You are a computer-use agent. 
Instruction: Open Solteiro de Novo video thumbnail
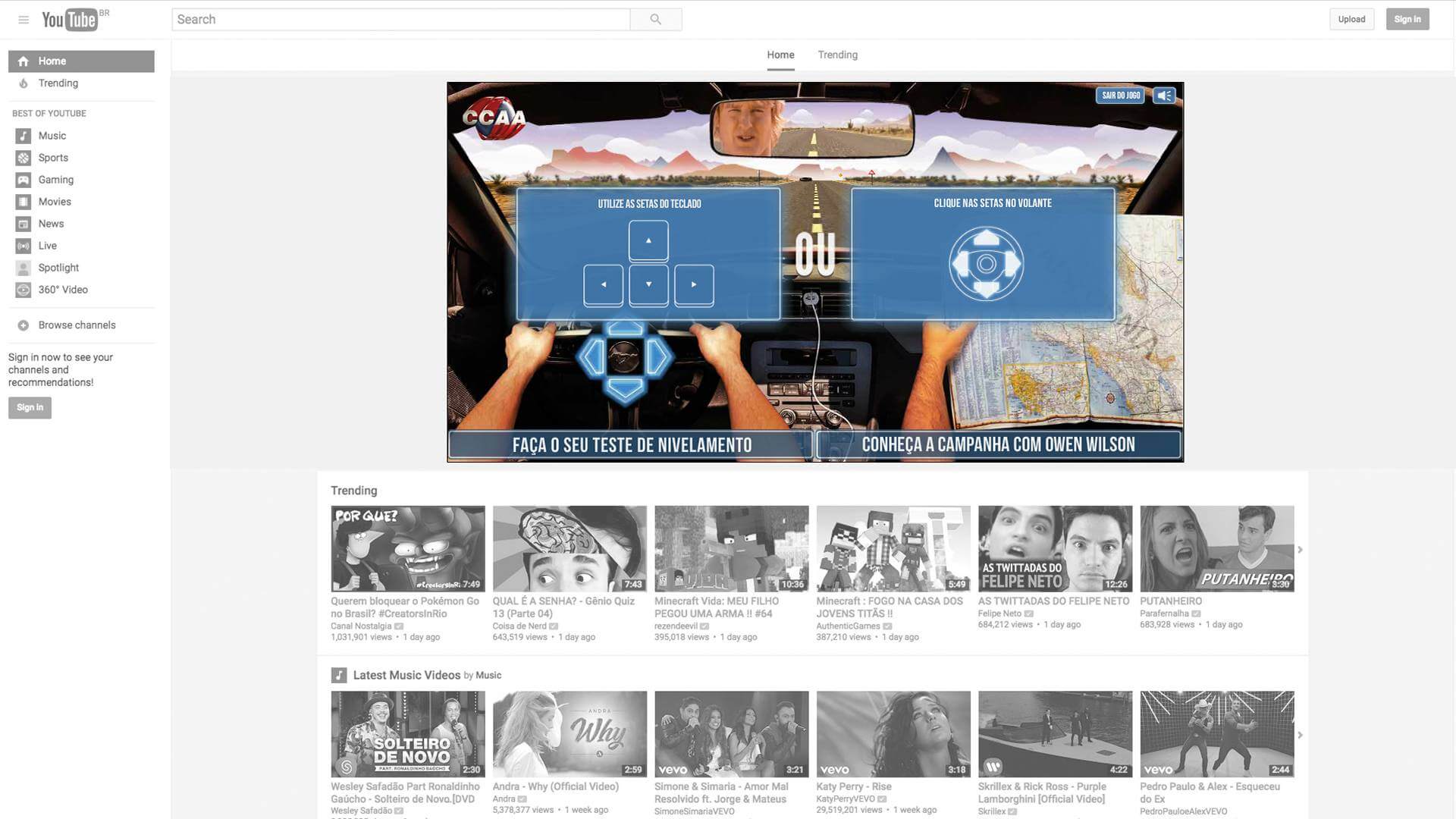click(x=408, y=734)
